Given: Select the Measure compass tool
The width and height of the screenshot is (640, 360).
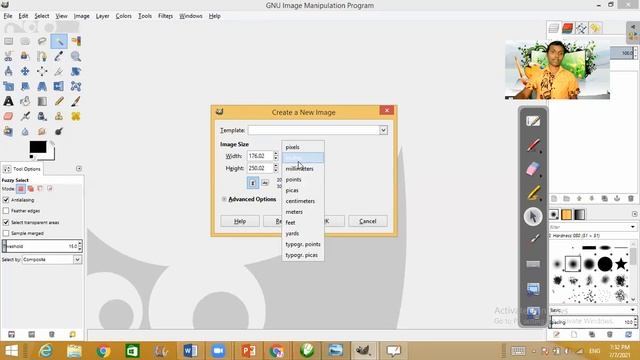Looking at the screenshot, I should [8, 71].
